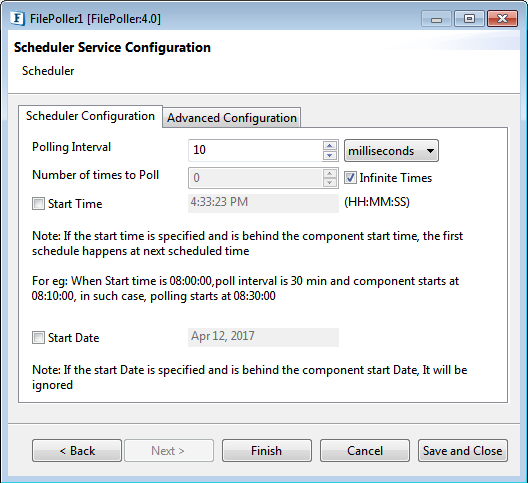Switch to the Advanced Configuration tab
The image size is (528, 483).
pyautogui.click(x=232, y=118)
